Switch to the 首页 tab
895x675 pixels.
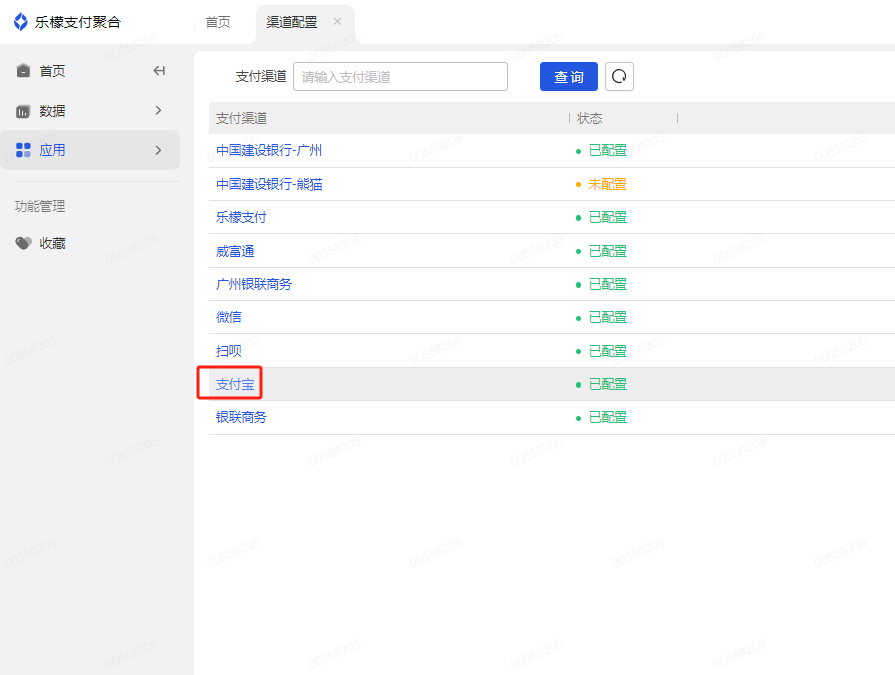tap(218, 22)
